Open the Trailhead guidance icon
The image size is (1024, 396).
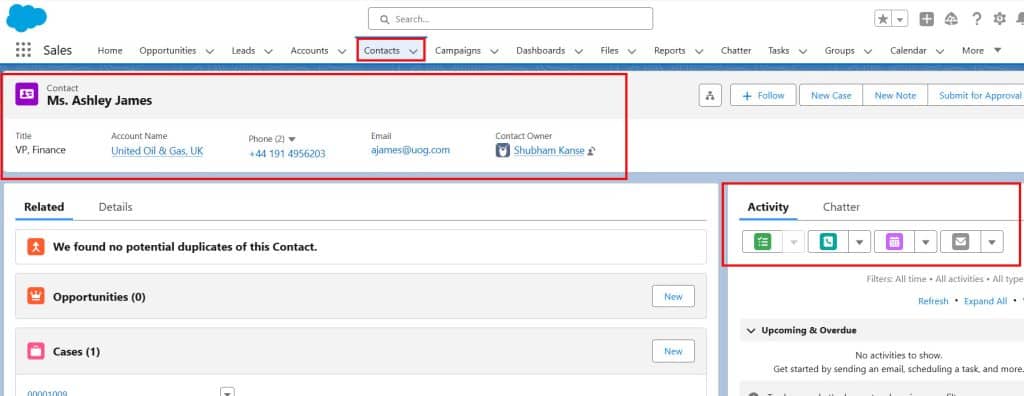pyautogui.click(x=952, y=19)
